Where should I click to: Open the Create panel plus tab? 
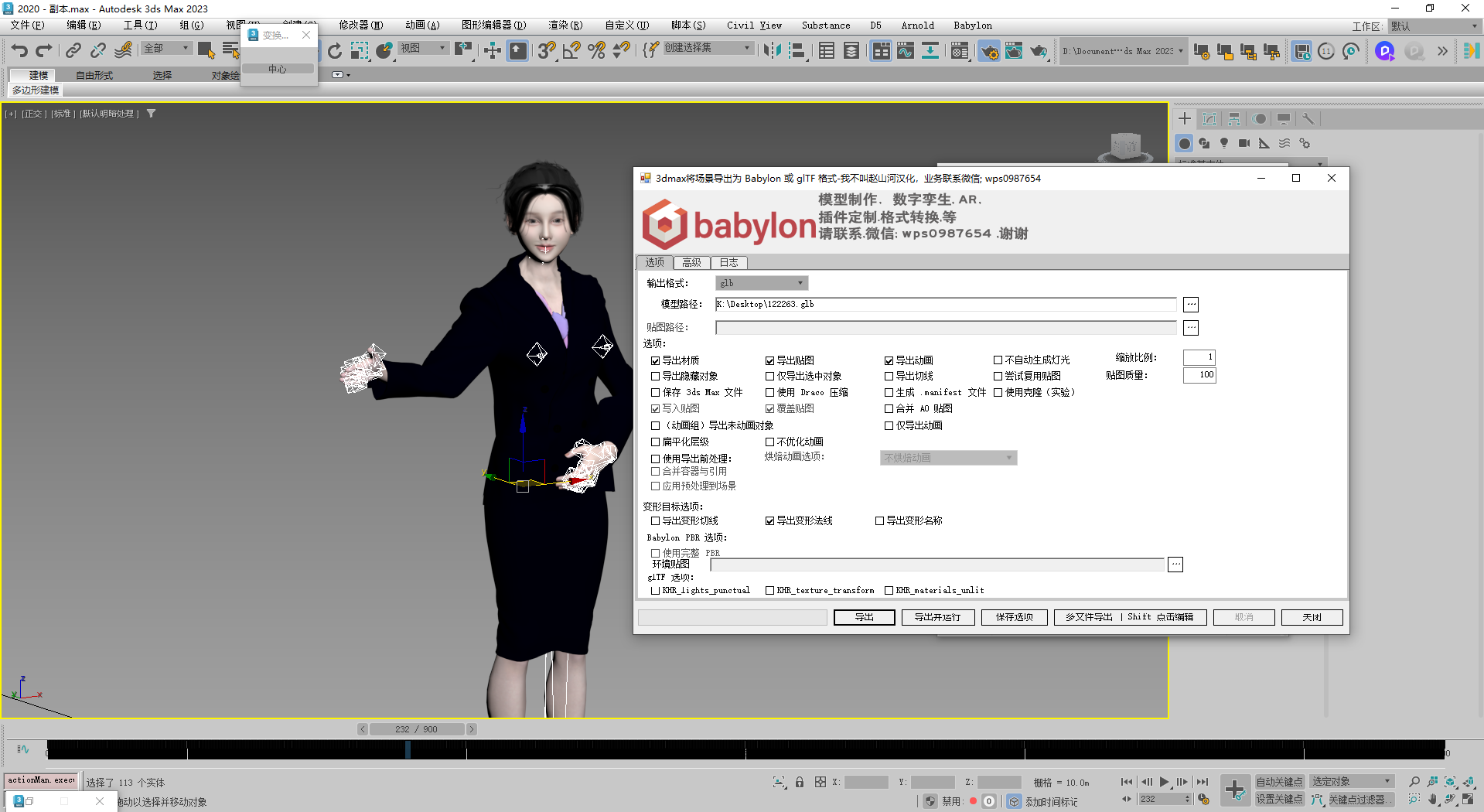(x=1185, y=118)
